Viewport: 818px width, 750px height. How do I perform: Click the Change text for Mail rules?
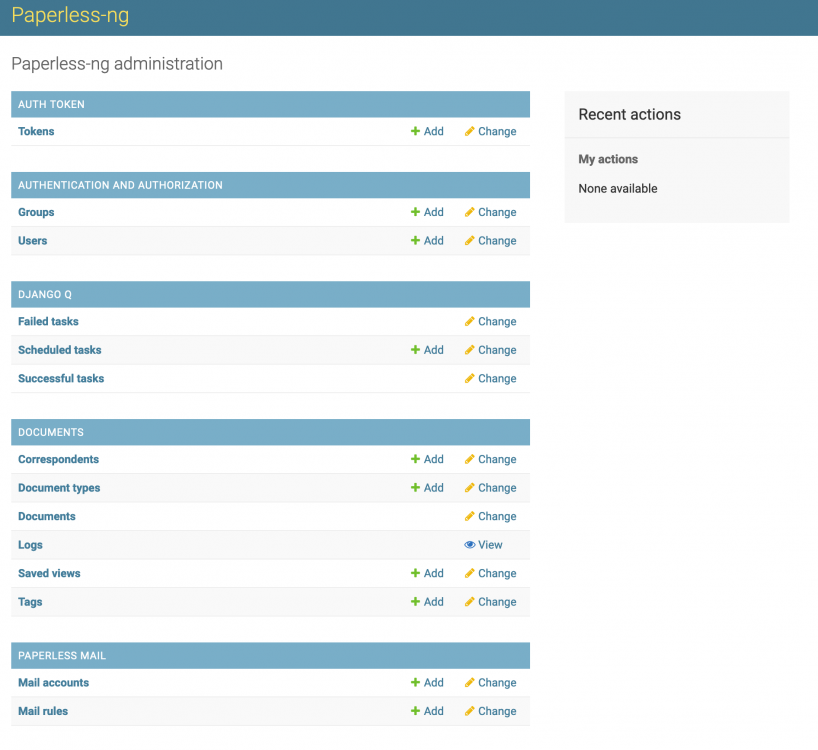(x=497, y=711)
